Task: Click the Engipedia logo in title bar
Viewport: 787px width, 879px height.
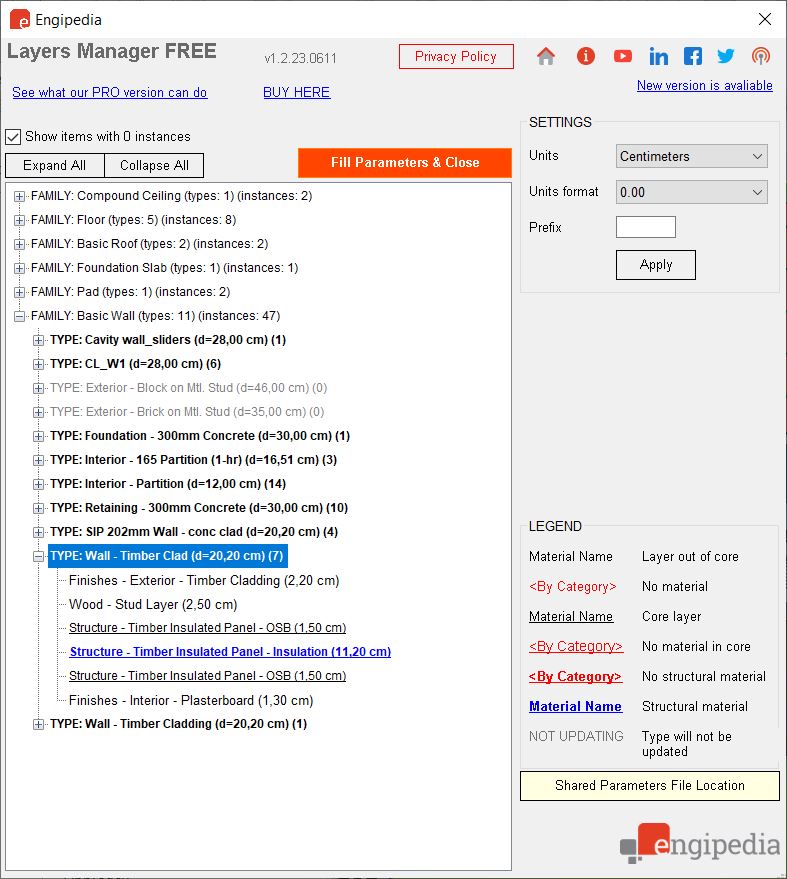Action: (20, 20)
